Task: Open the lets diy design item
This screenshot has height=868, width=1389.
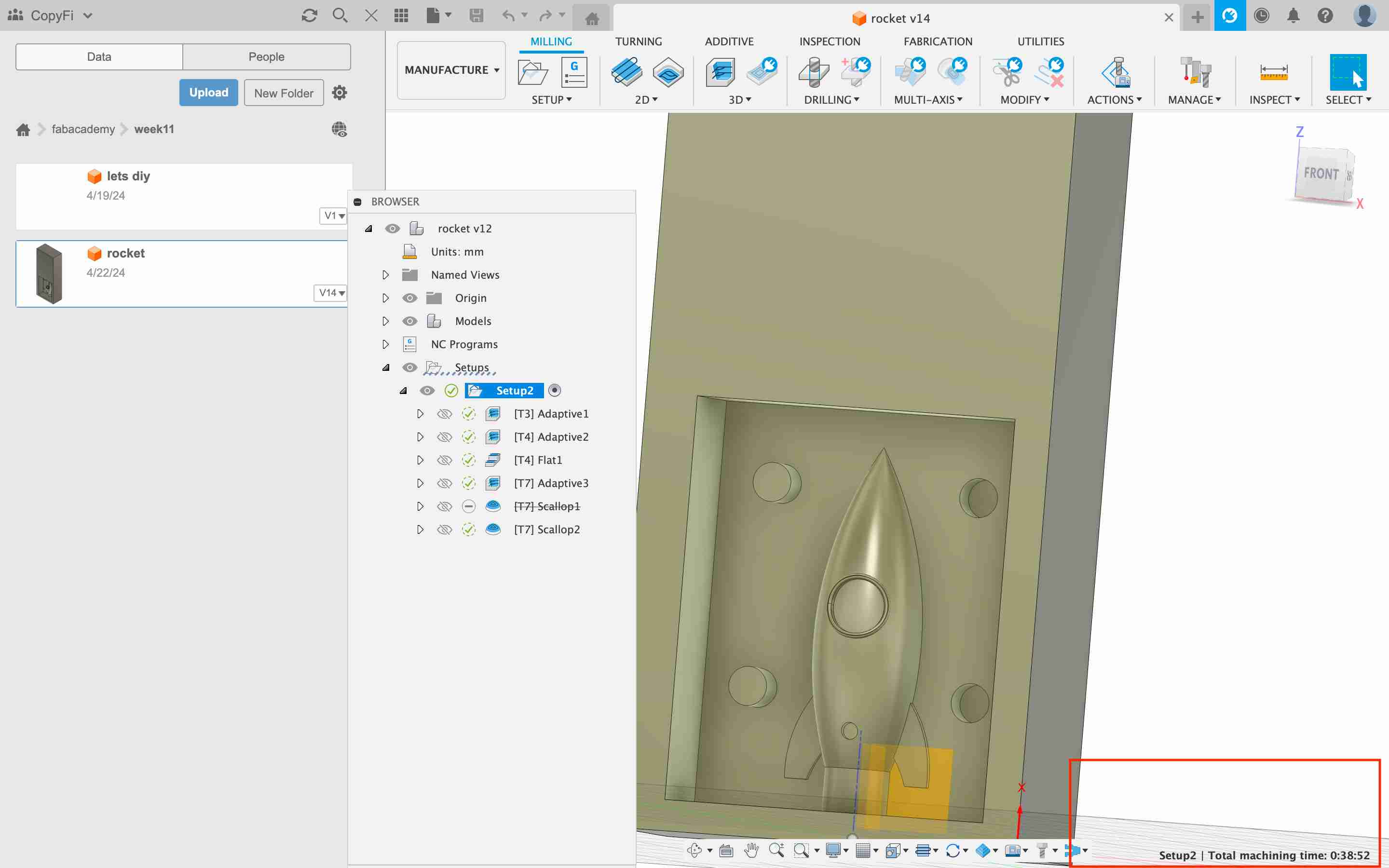Action: (x=183, y=196)
